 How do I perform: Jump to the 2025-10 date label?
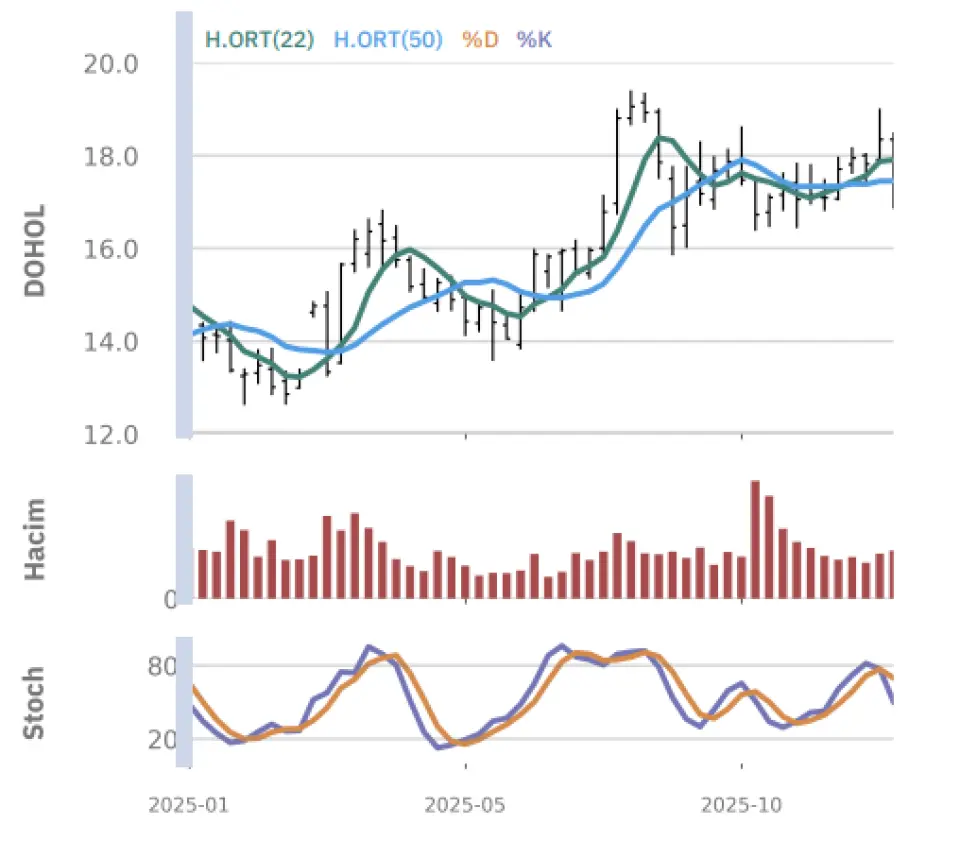(x=741, y=805)
